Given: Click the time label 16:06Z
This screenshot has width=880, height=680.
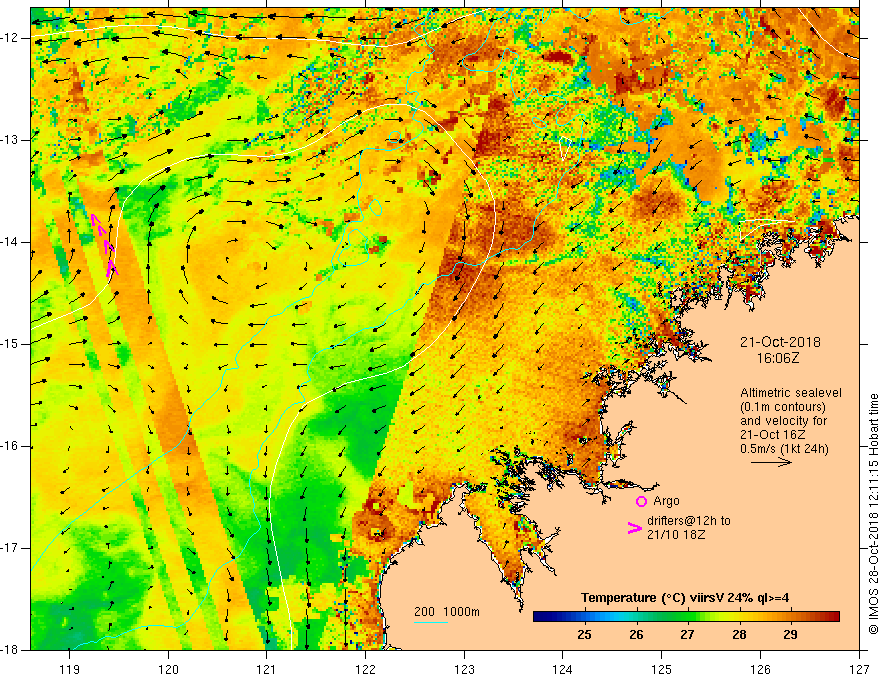Looking at the screenshot, I should pyautogui.click(x=777, y=357).
